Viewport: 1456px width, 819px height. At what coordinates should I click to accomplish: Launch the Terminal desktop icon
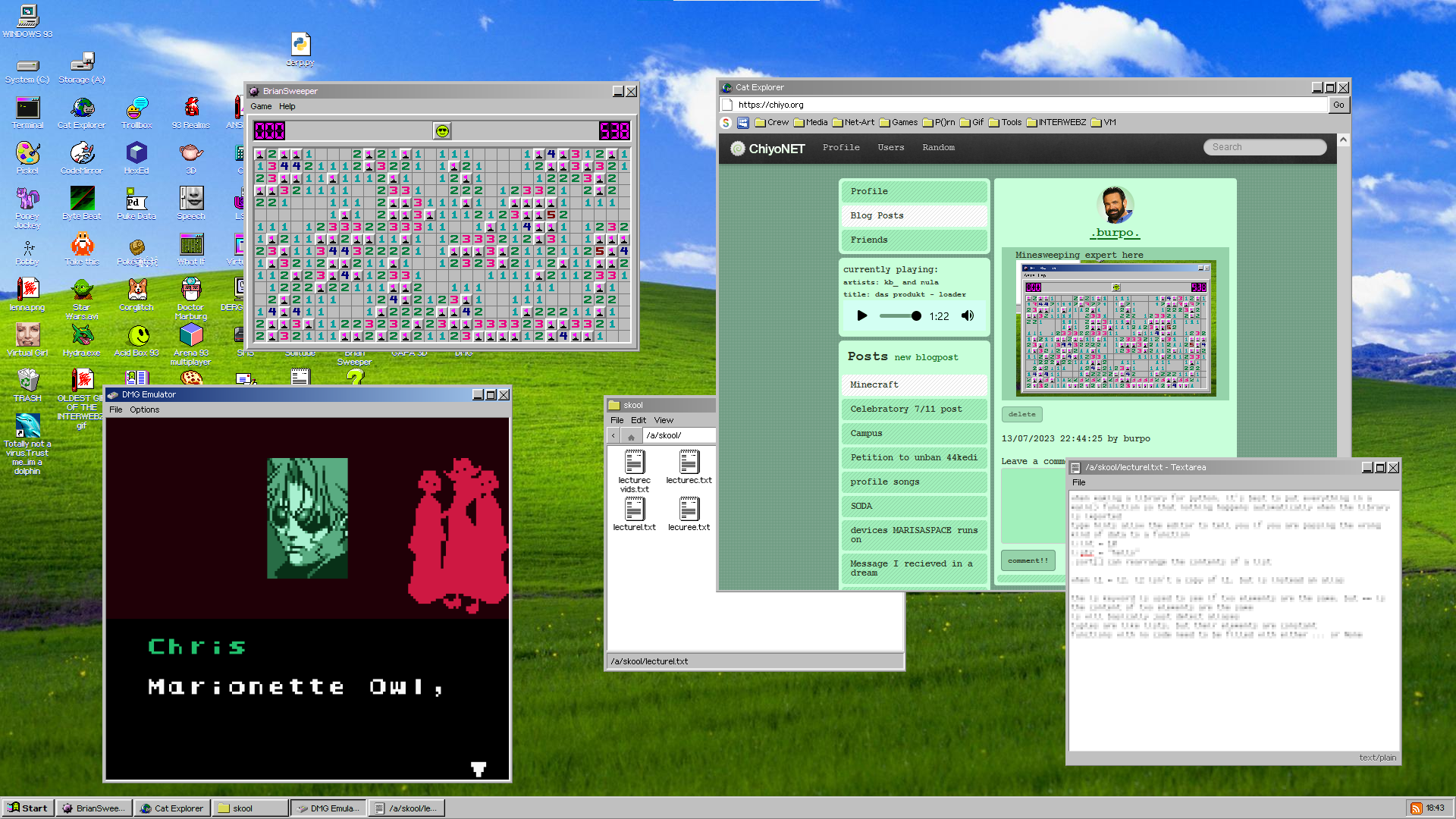pos(27,114)
